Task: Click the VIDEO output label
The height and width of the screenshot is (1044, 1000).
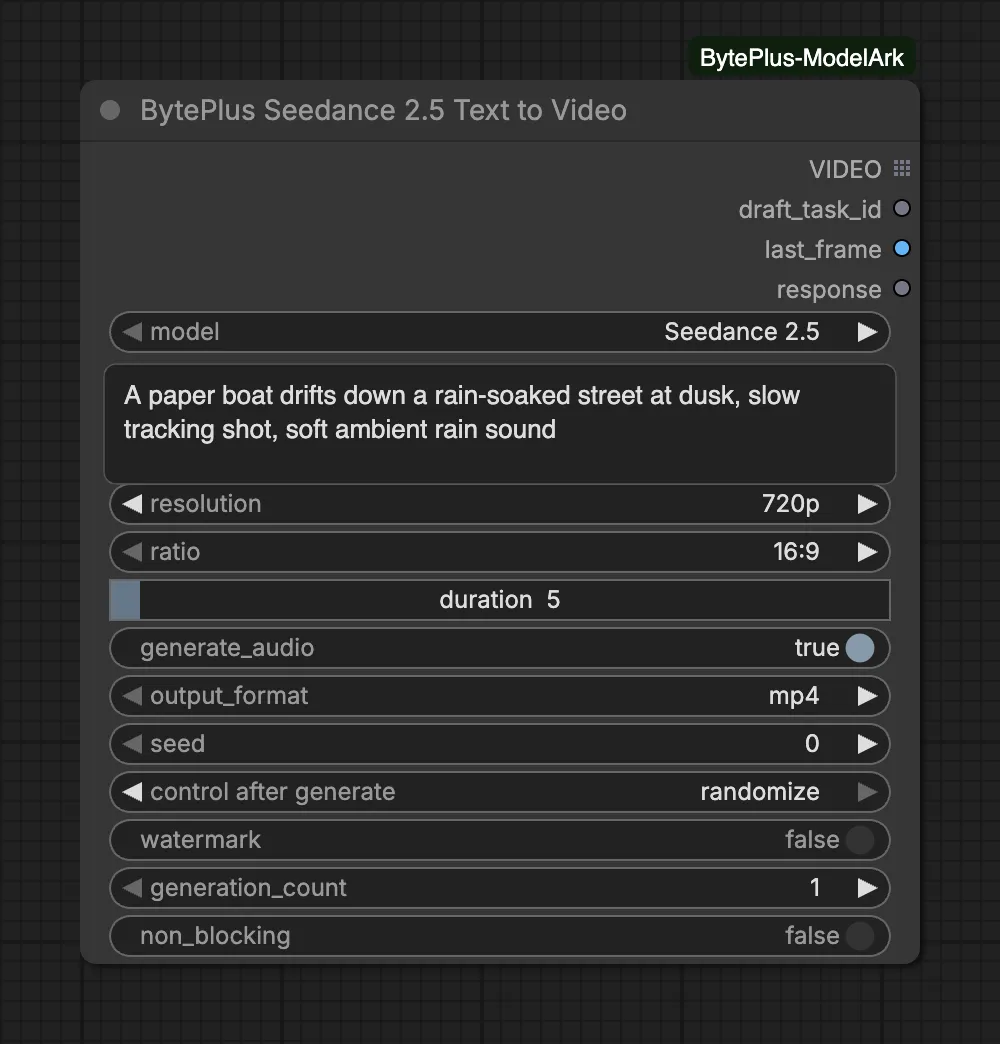Action: click(x=845, y=169)
